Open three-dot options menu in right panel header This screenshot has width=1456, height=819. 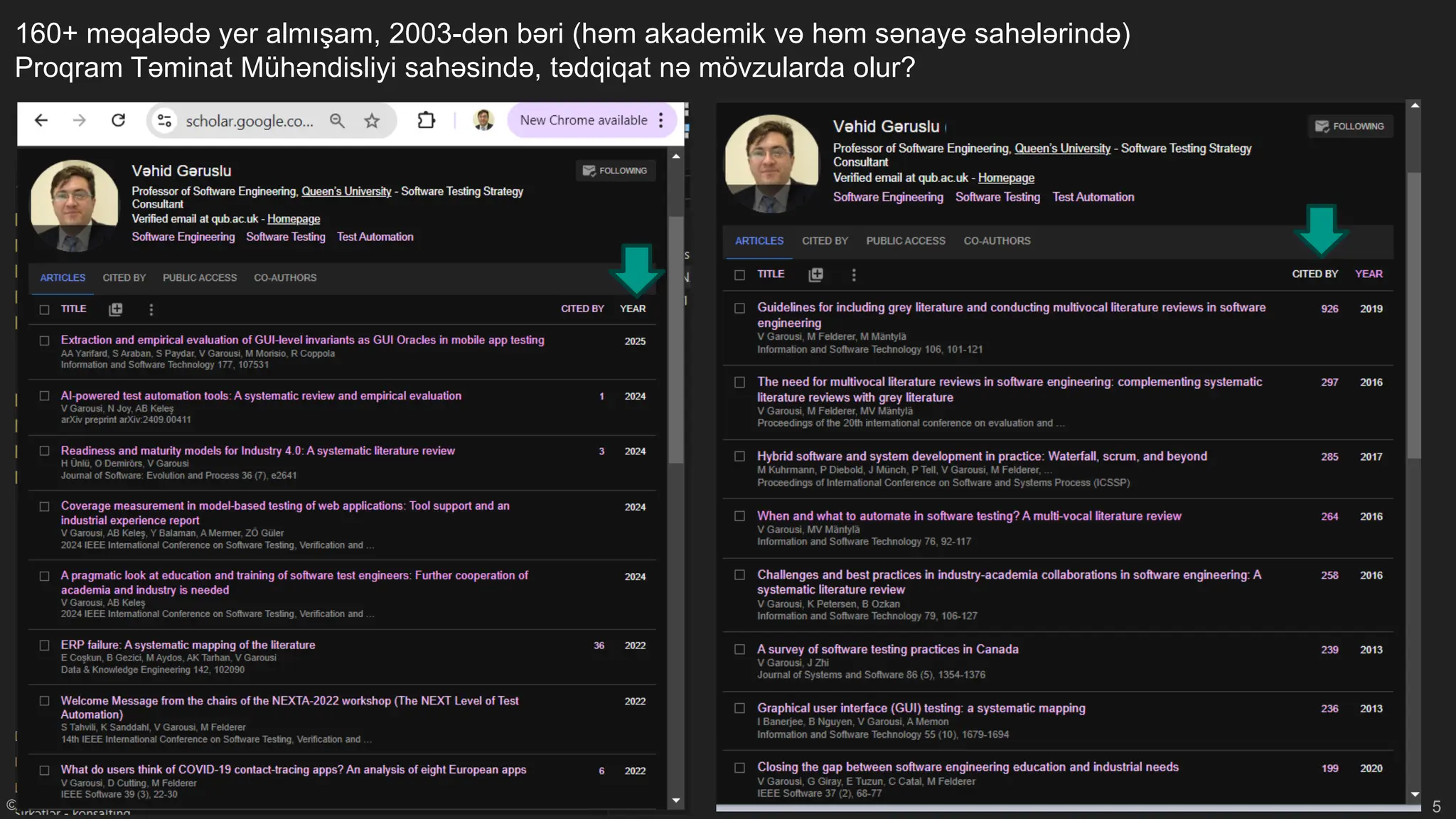coord(854,274)
